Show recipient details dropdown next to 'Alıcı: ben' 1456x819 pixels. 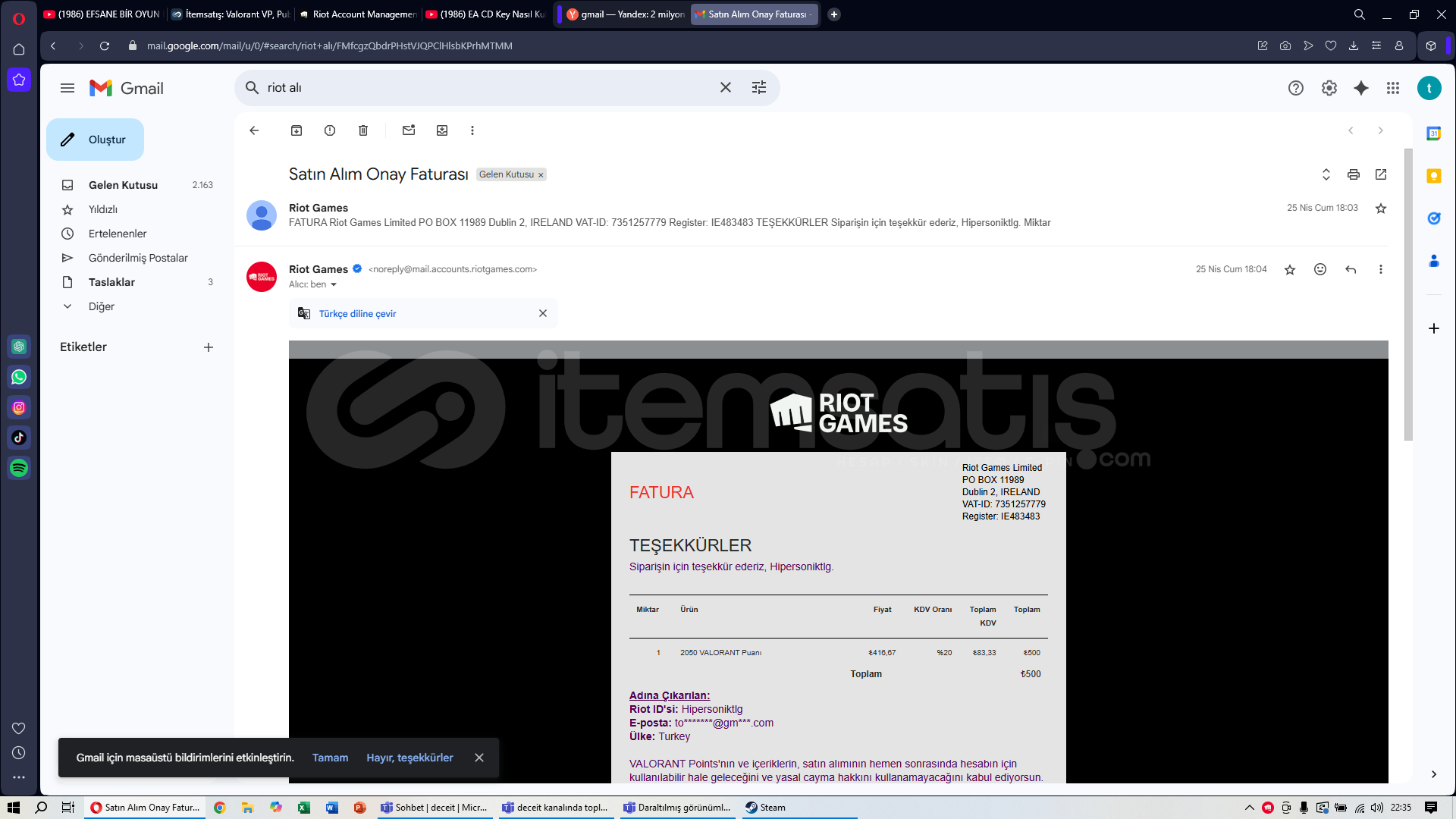click(x=334, y=285)
